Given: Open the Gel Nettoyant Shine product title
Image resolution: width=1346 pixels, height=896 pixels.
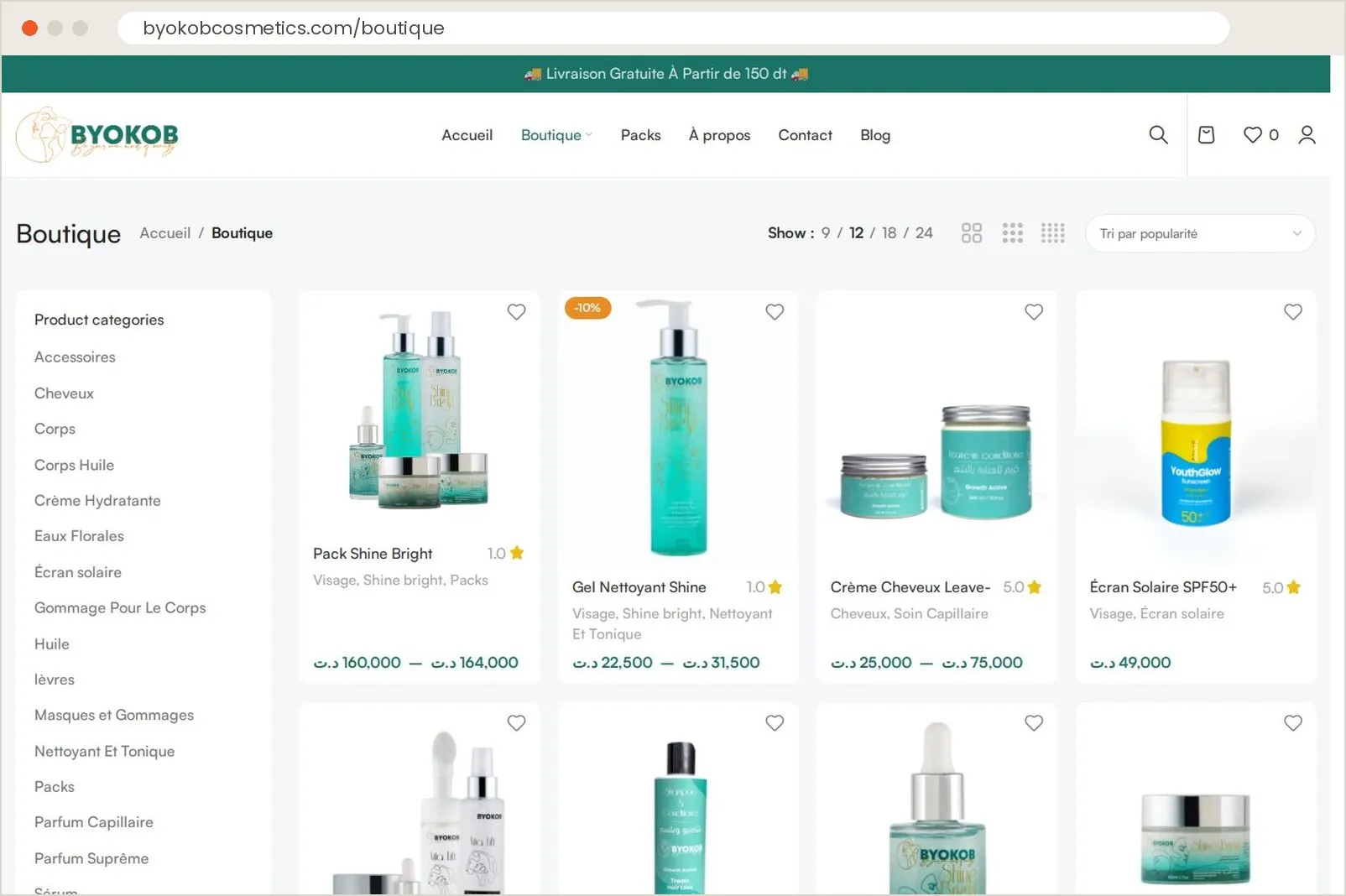Looking at the screenshot, I should 639,587.
